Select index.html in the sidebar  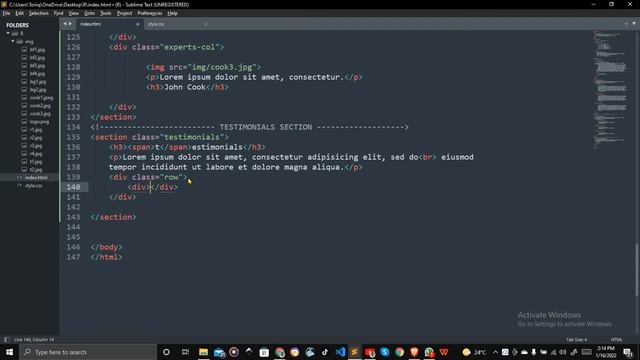point(36,178)
